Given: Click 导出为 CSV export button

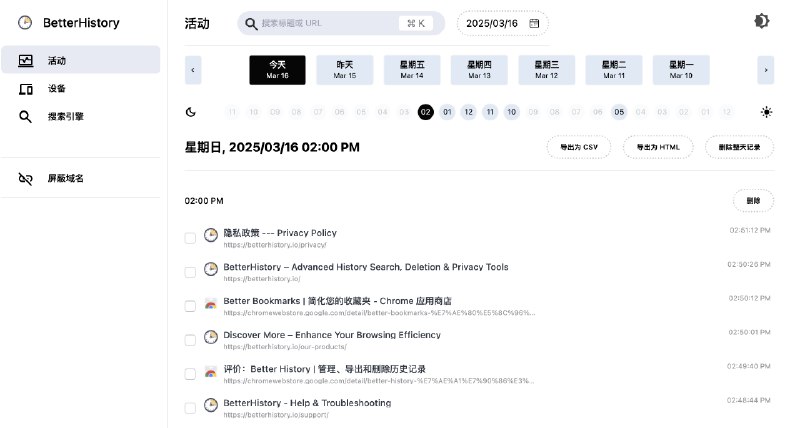Looking at the screenshot, I should [579, 147].
